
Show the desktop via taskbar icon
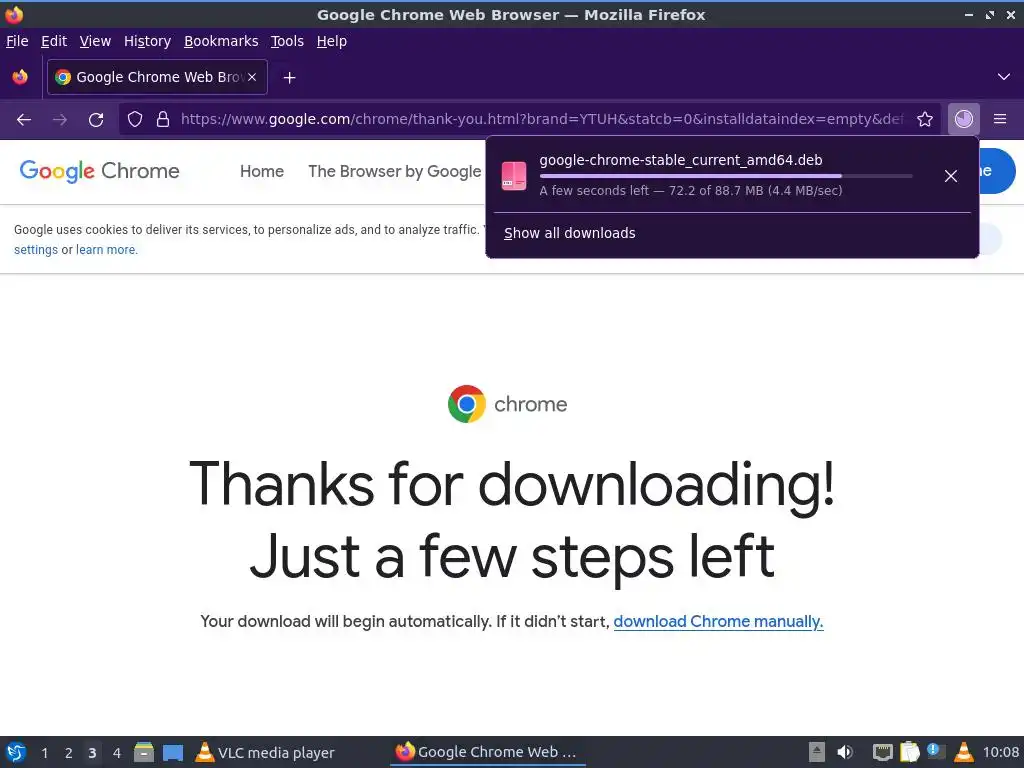(x=173, y=752)
